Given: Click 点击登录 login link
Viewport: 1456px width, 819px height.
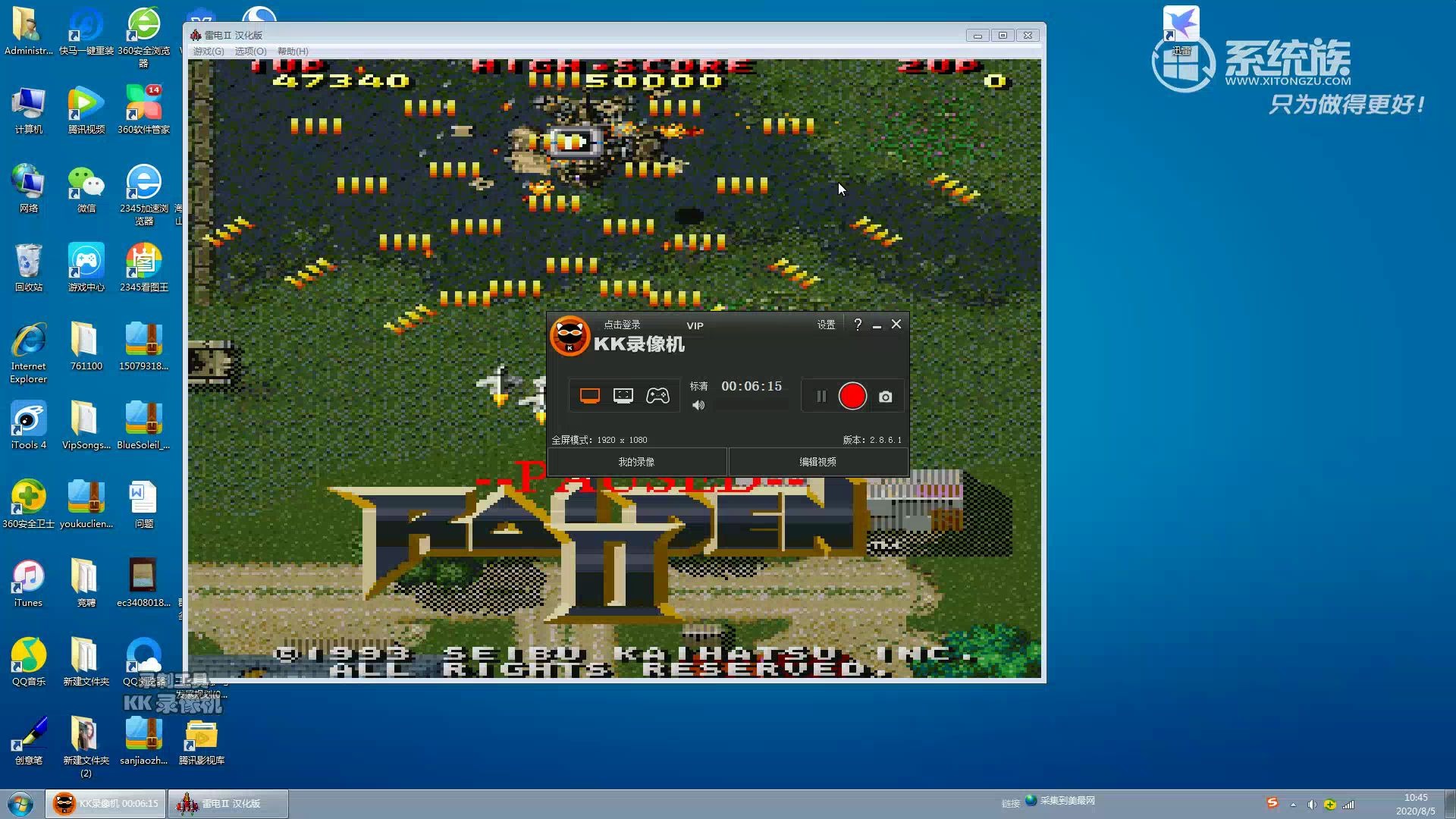Looking at the screenshot, I should pos(622,325).
